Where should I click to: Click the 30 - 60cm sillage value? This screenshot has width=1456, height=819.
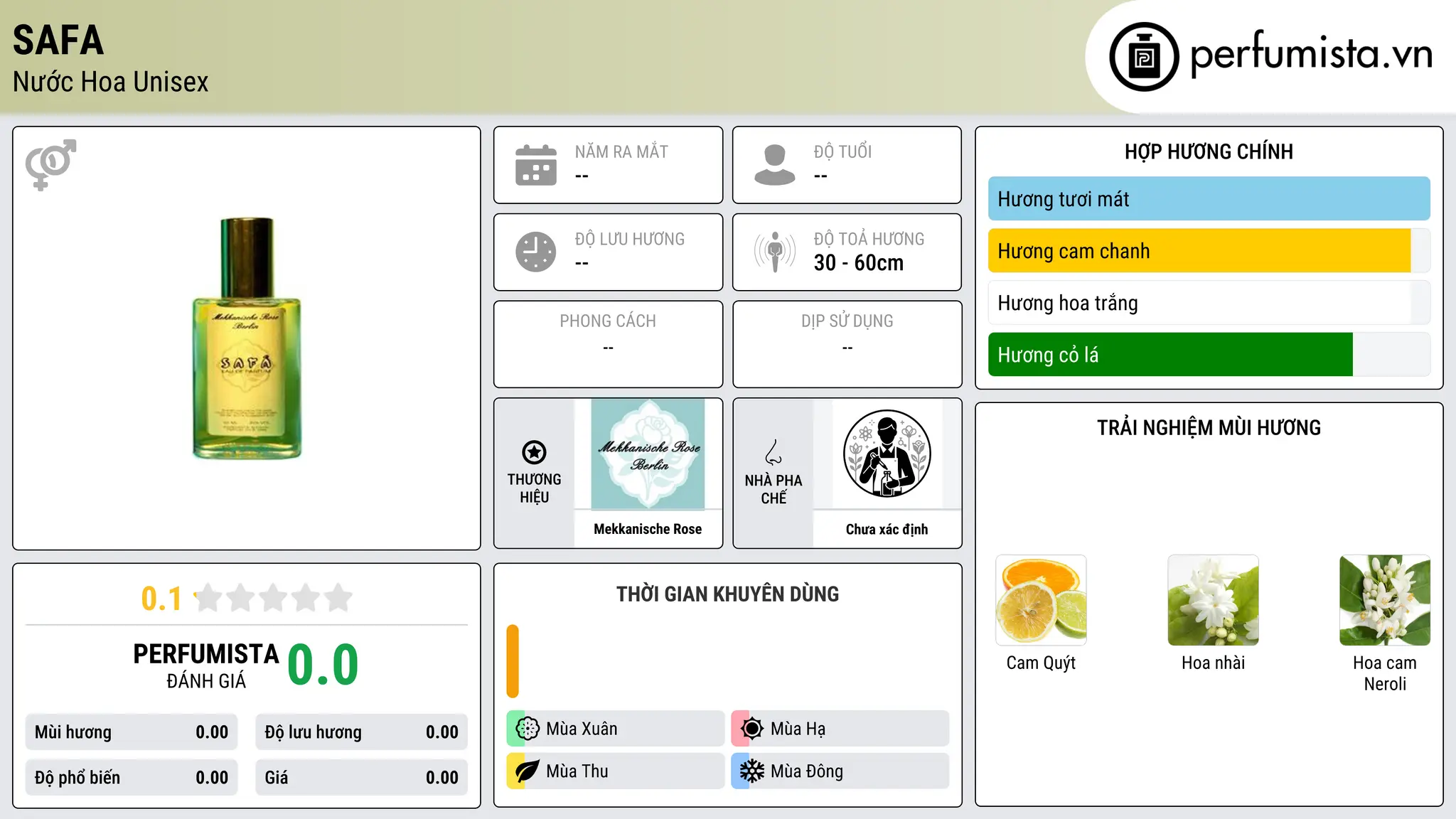pos(859,263)
